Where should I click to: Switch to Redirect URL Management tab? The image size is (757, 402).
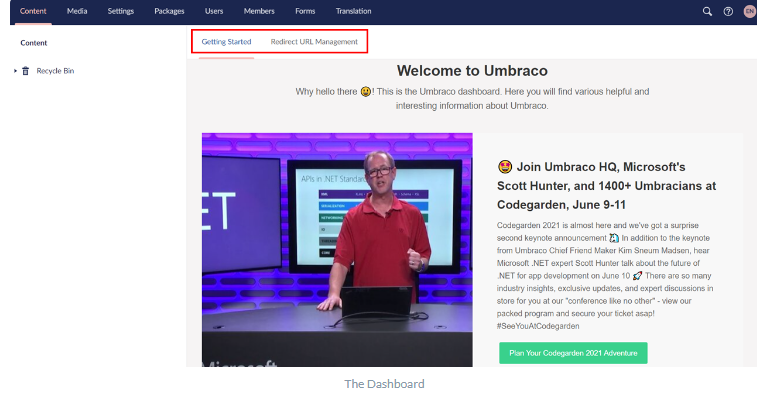[x=314, y=42]
